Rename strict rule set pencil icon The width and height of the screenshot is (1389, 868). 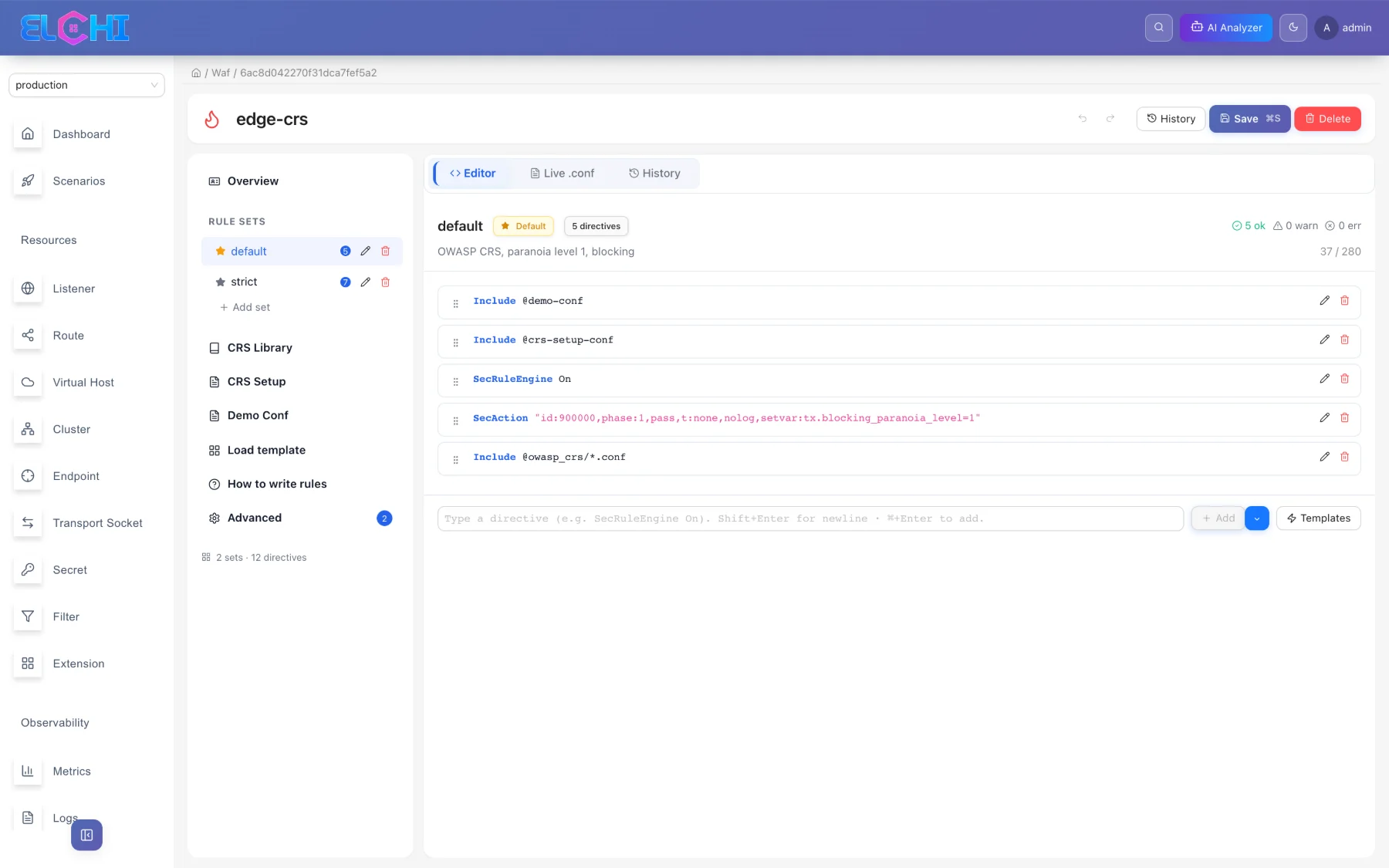coord(365,282)
